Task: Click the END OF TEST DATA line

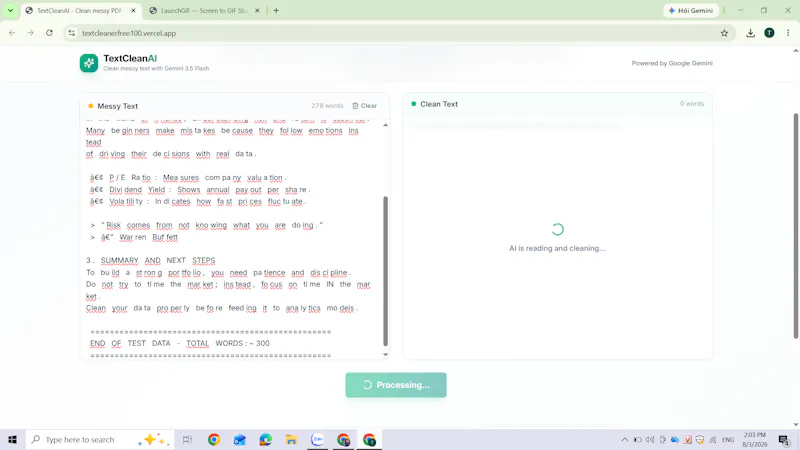Action: tap(180, 343)
